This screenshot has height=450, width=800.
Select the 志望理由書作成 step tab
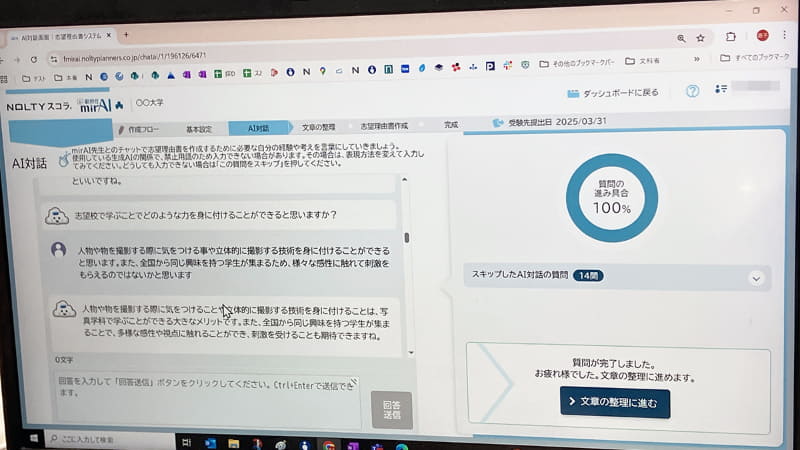384,126
